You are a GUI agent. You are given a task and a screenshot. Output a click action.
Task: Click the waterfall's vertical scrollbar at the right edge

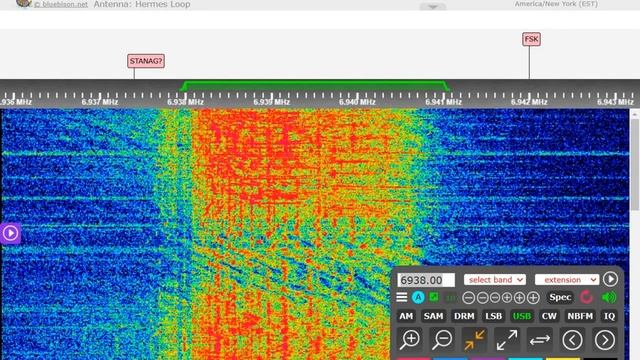tap(635, 163)
